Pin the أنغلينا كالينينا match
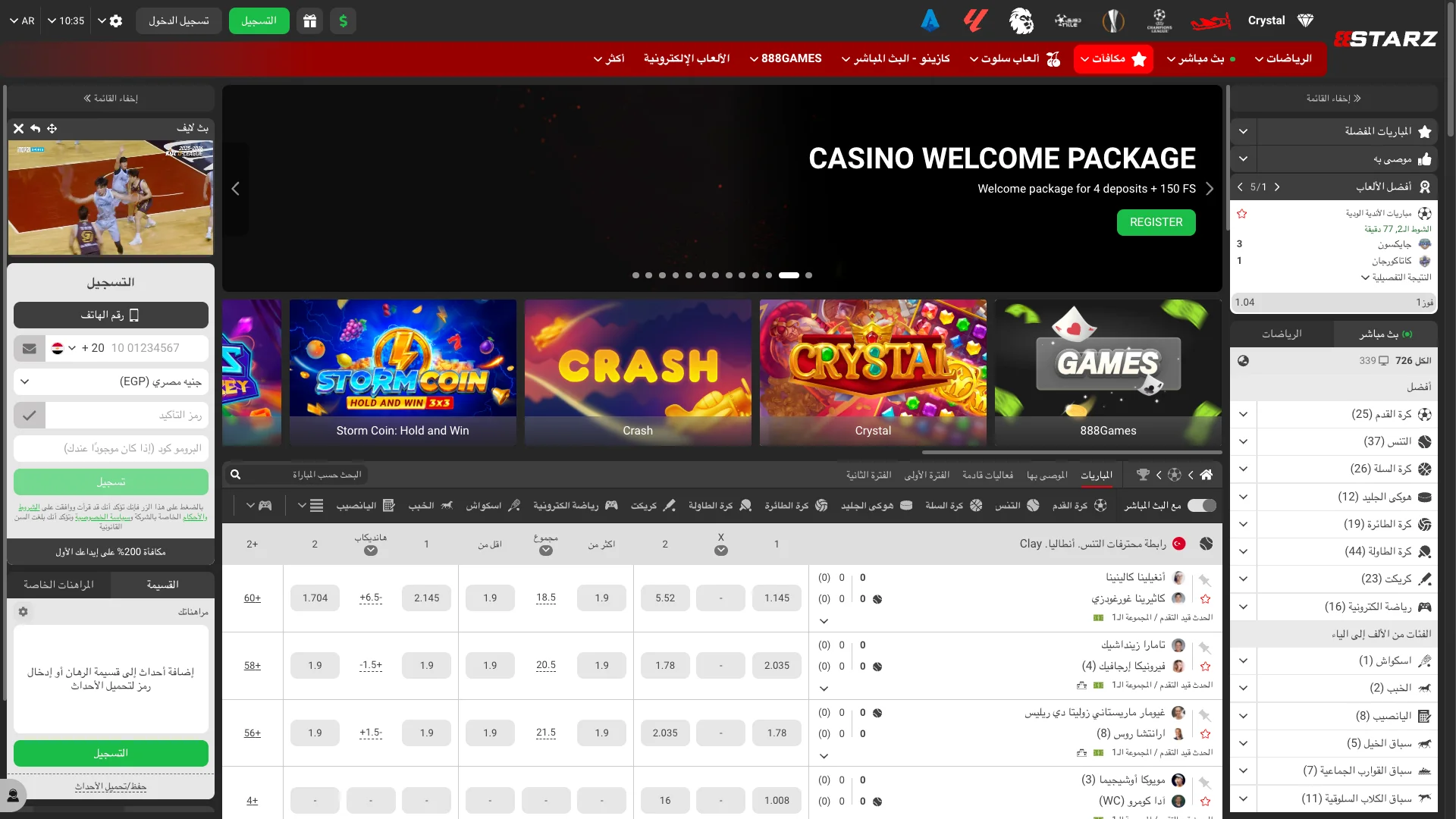The height and width of the screenshot is (819, 1456). pyautogui.click(x=1205, y=581)
